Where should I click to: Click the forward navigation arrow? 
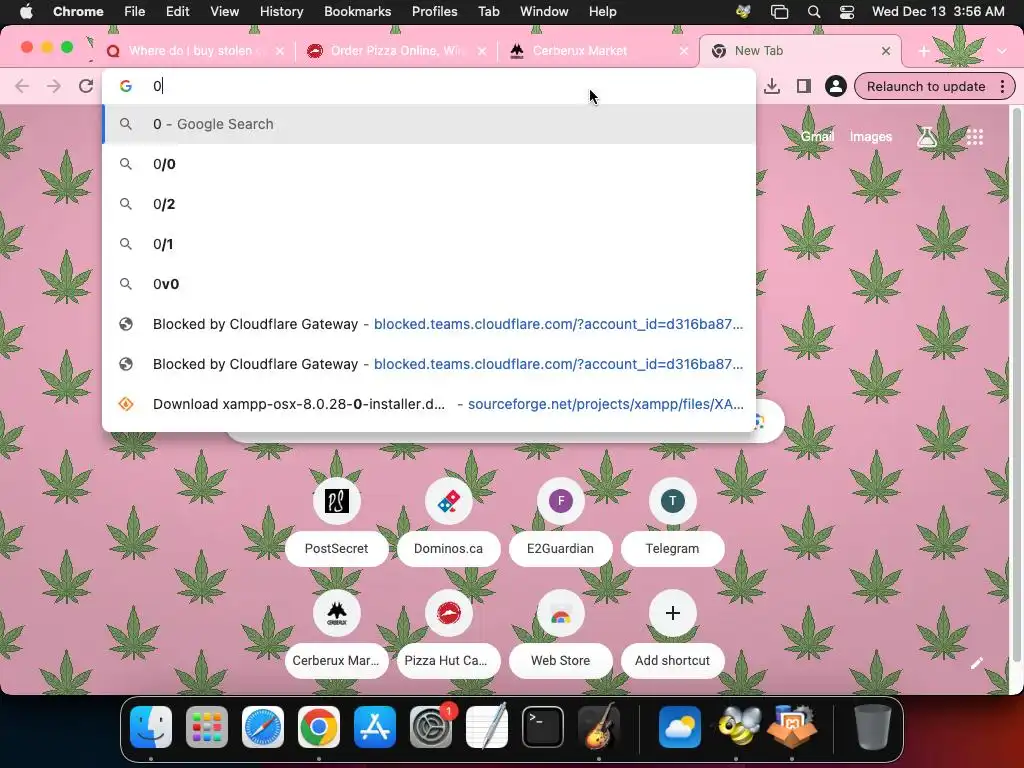[x=54, y=86]
